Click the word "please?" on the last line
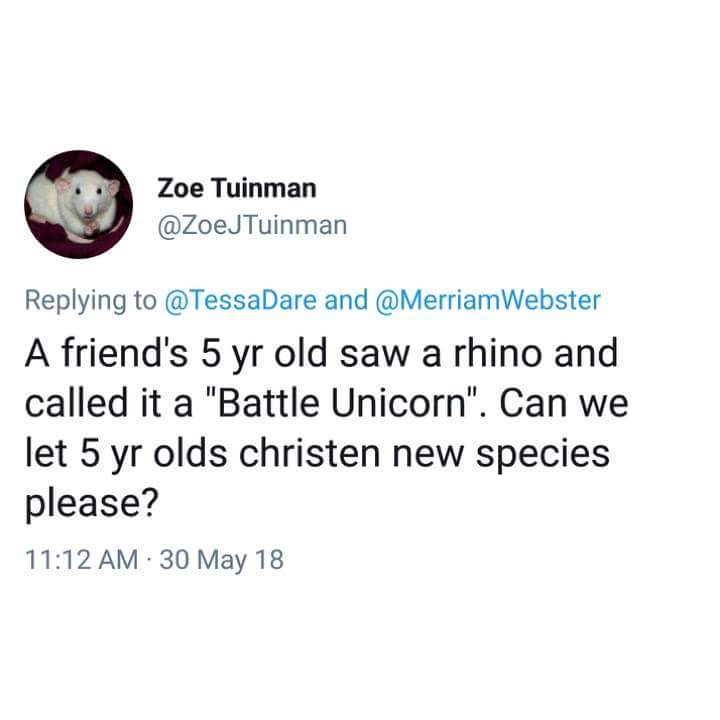This screenshot has height=720, width=720. click(92, 503)
